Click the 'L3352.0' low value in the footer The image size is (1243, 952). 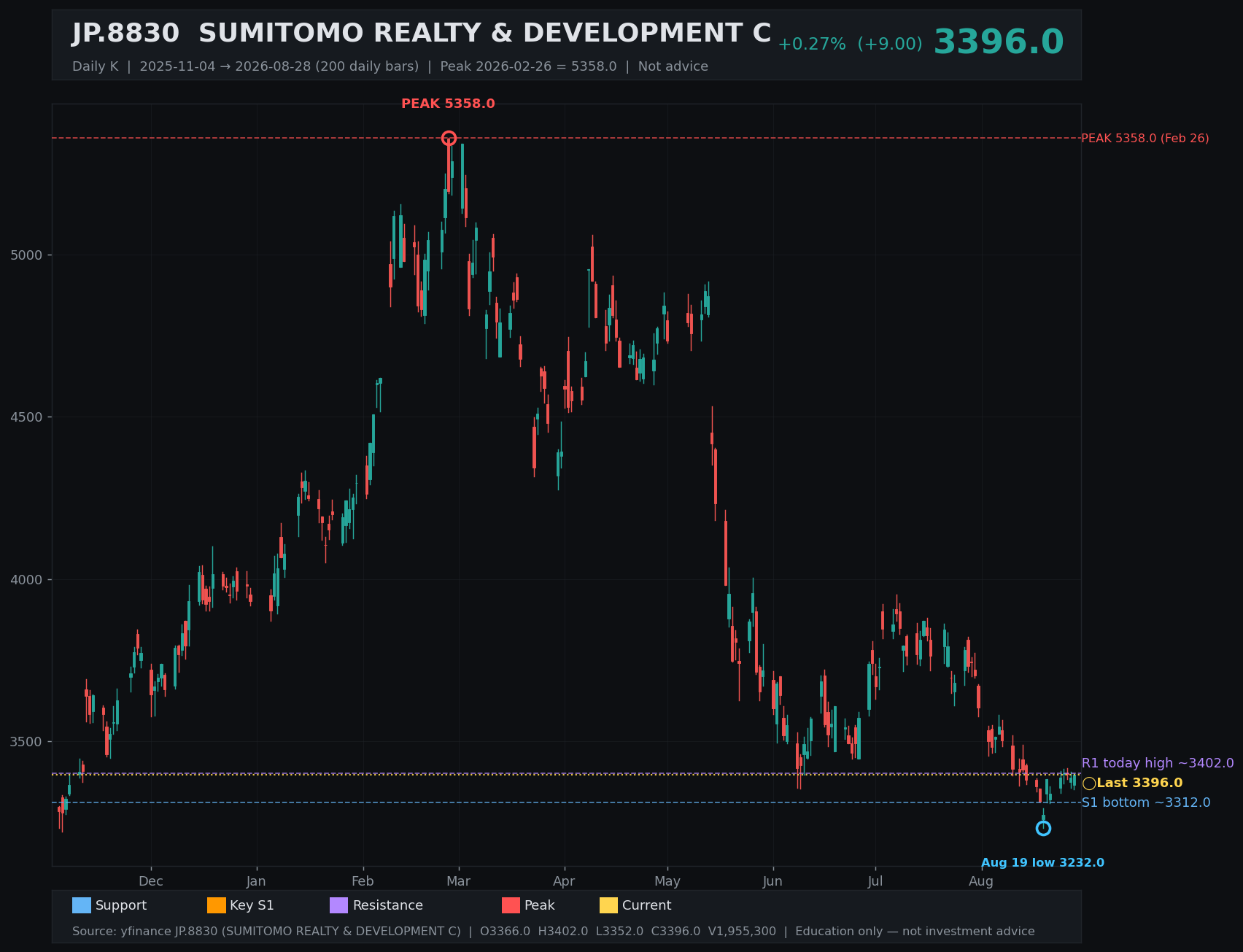pyautogui.click(x=619, y=932)
